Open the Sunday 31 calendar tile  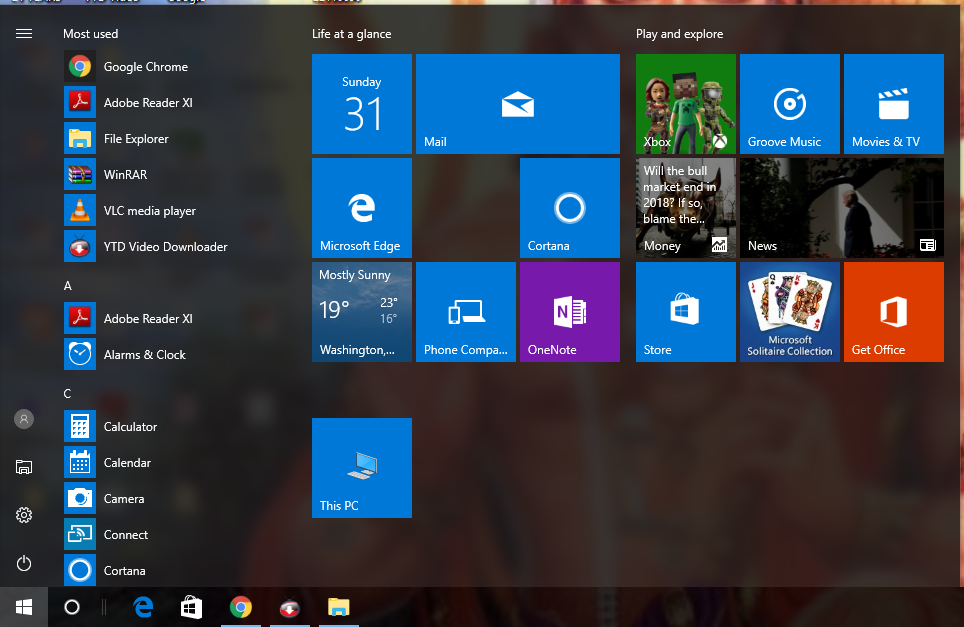coord(362,104)
